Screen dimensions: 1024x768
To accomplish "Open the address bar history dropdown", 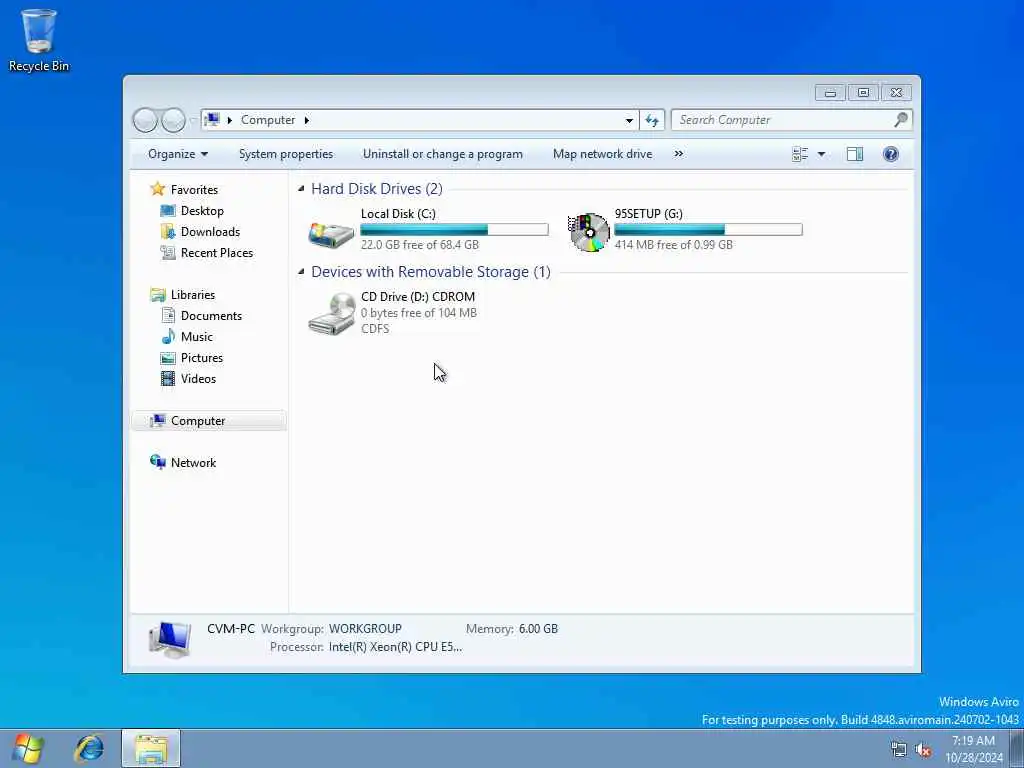I will 629,120.
